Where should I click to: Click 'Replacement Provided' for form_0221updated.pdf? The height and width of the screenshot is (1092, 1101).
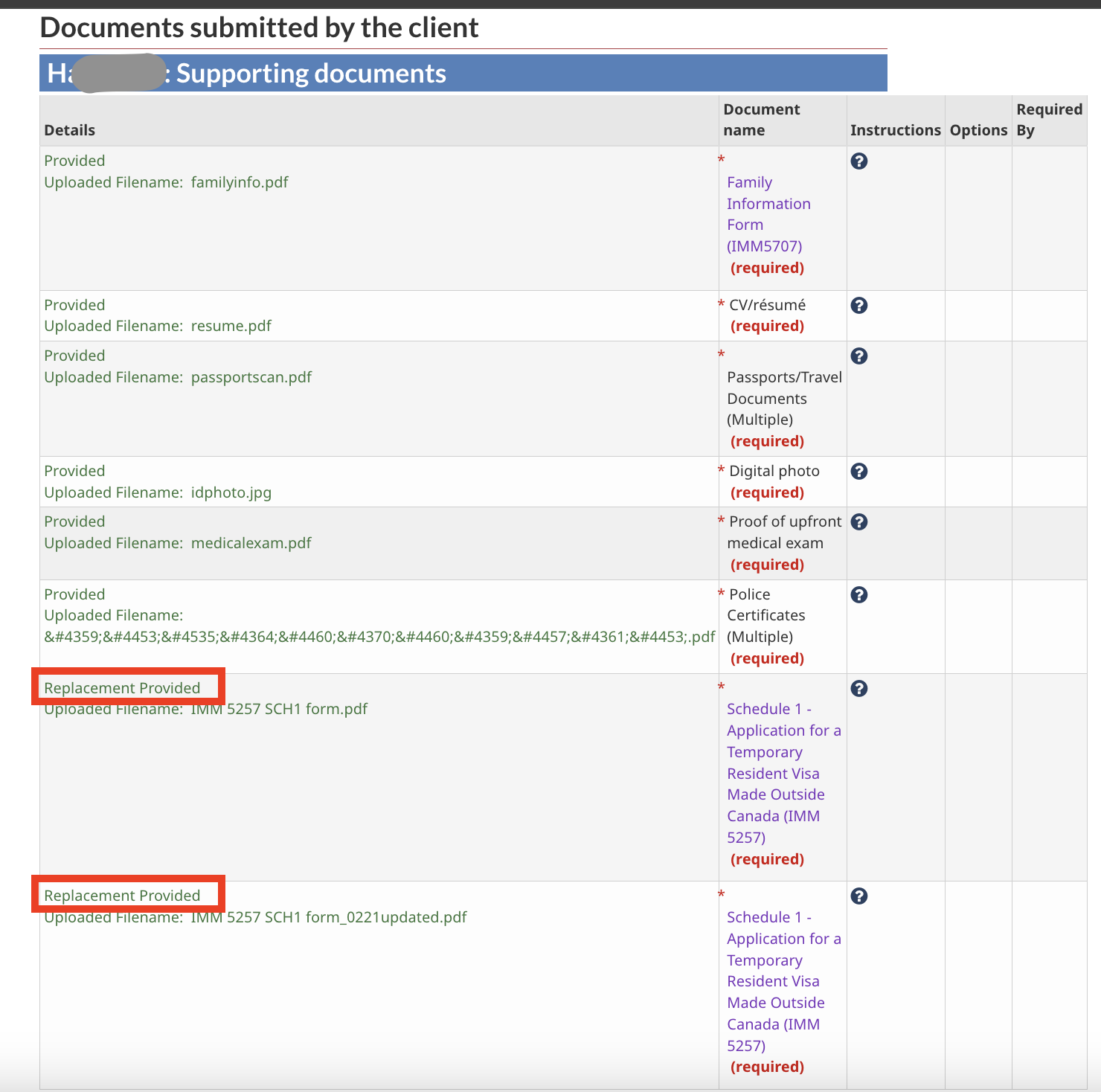tap(122, 896)
